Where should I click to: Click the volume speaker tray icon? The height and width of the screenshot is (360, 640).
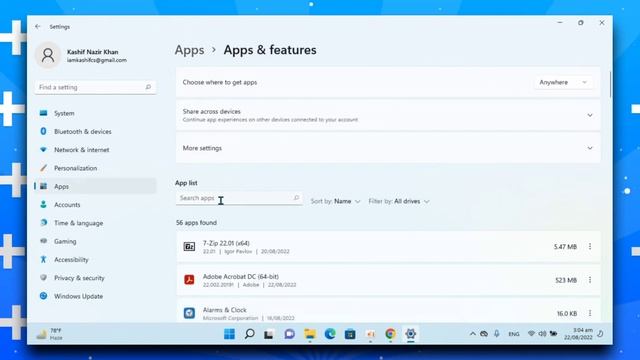pyautogui.click(x=542, y=333)
